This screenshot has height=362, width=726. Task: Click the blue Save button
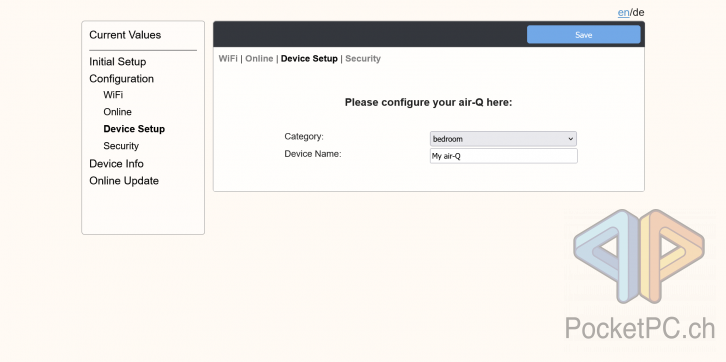583,35
